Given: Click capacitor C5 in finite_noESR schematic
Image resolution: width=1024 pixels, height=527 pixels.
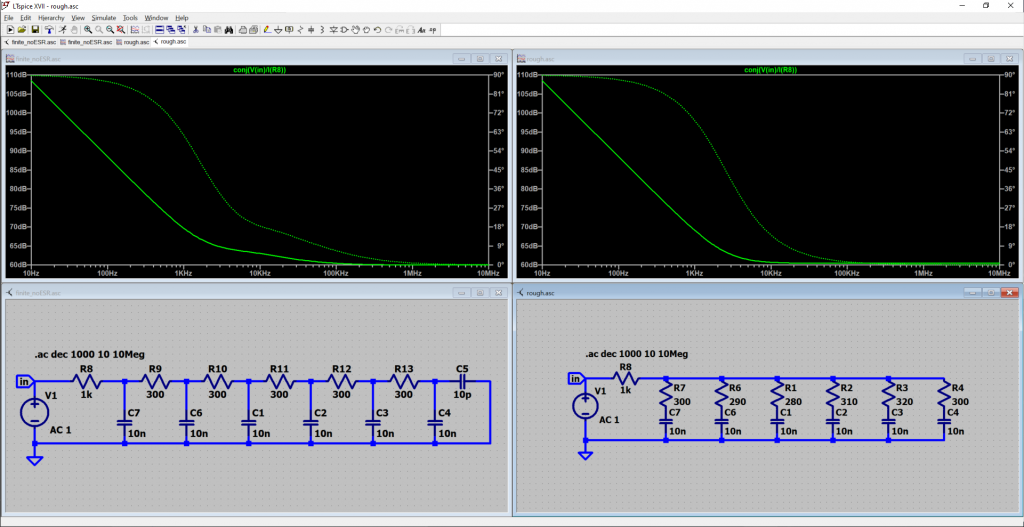Looking at the screenshot, I should tap(462, 380).
